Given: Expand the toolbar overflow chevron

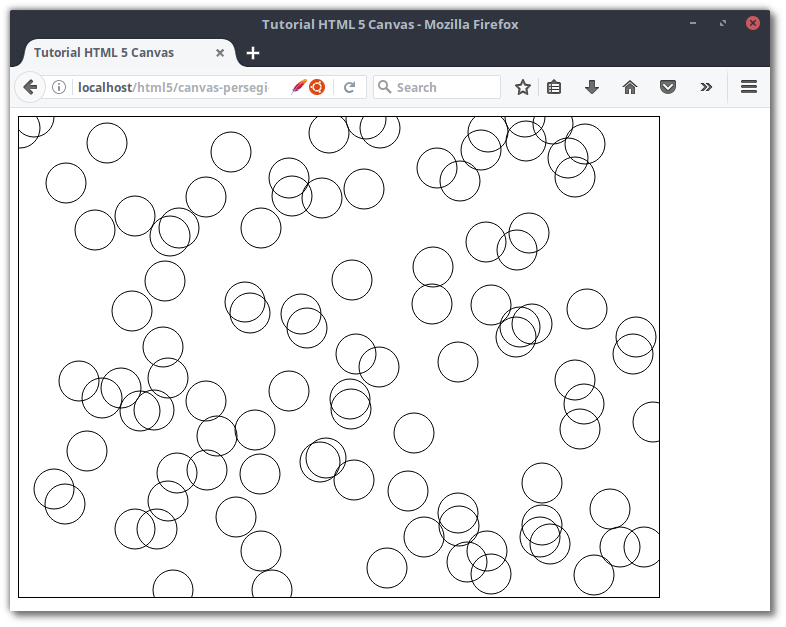Looking at the screenshot, I should 706,87.
